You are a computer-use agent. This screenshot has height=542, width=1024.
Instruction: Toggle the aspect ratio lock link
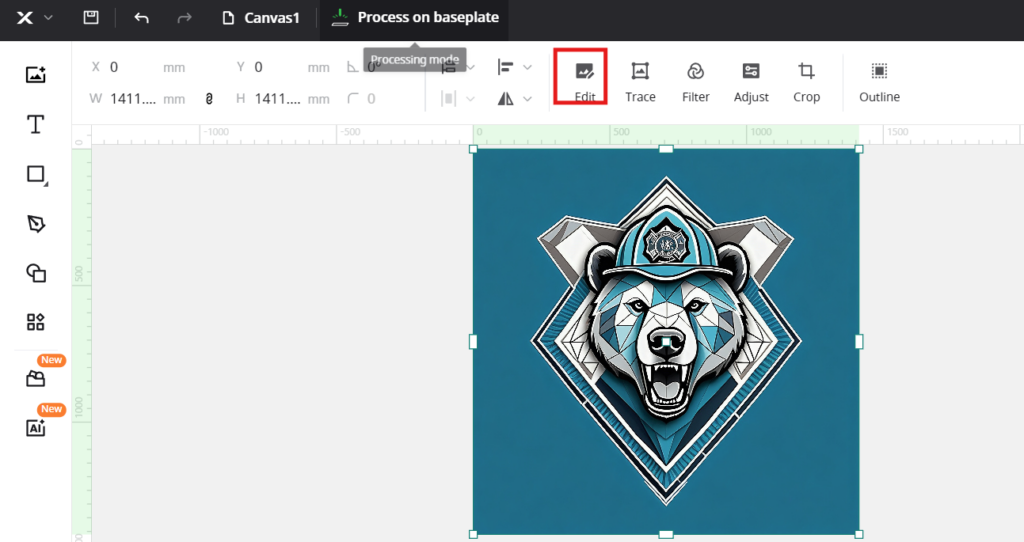tap(209, 99)
